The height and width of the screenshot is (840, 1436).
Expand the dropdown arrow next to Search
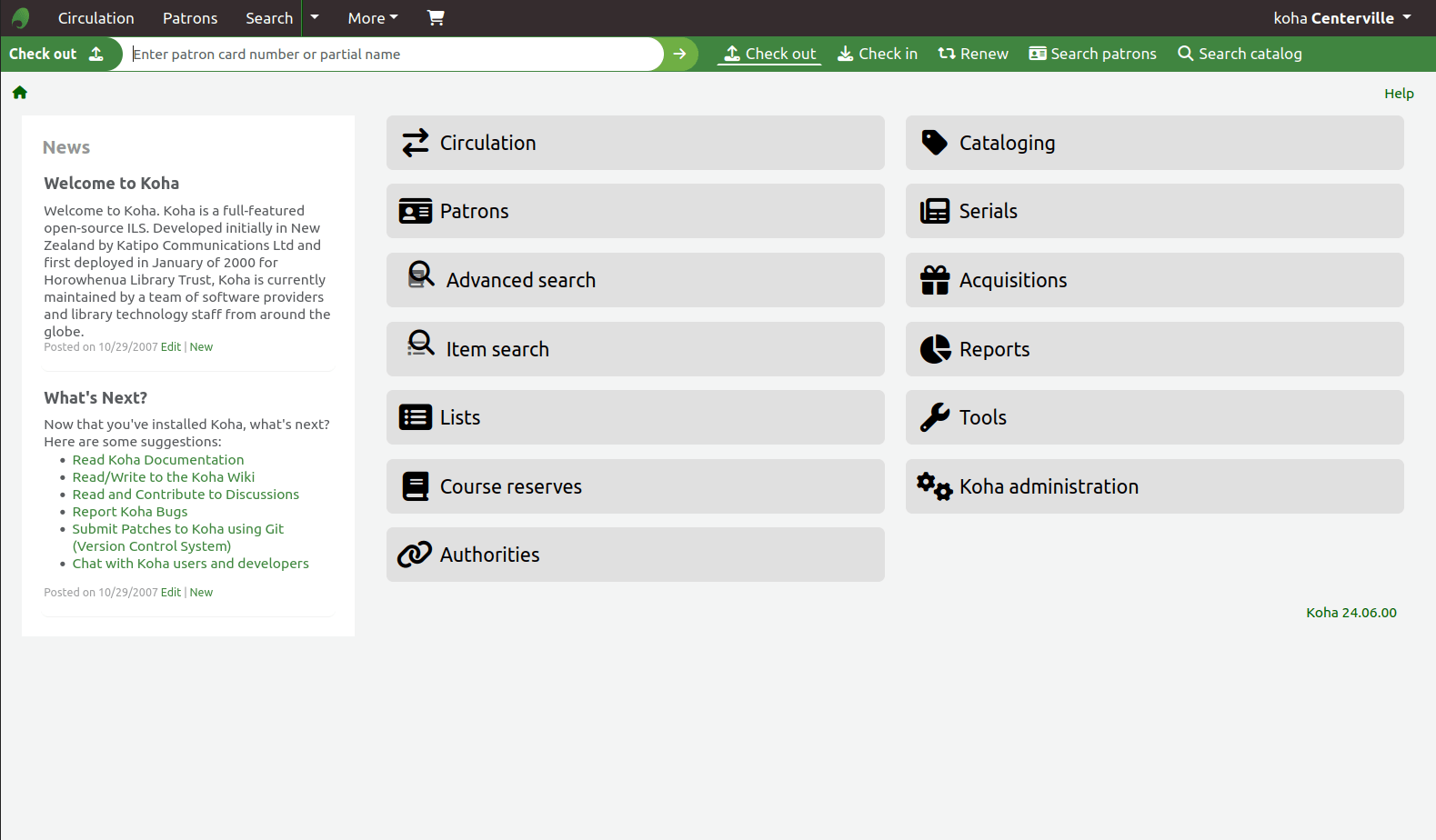[x=315, y=17]
